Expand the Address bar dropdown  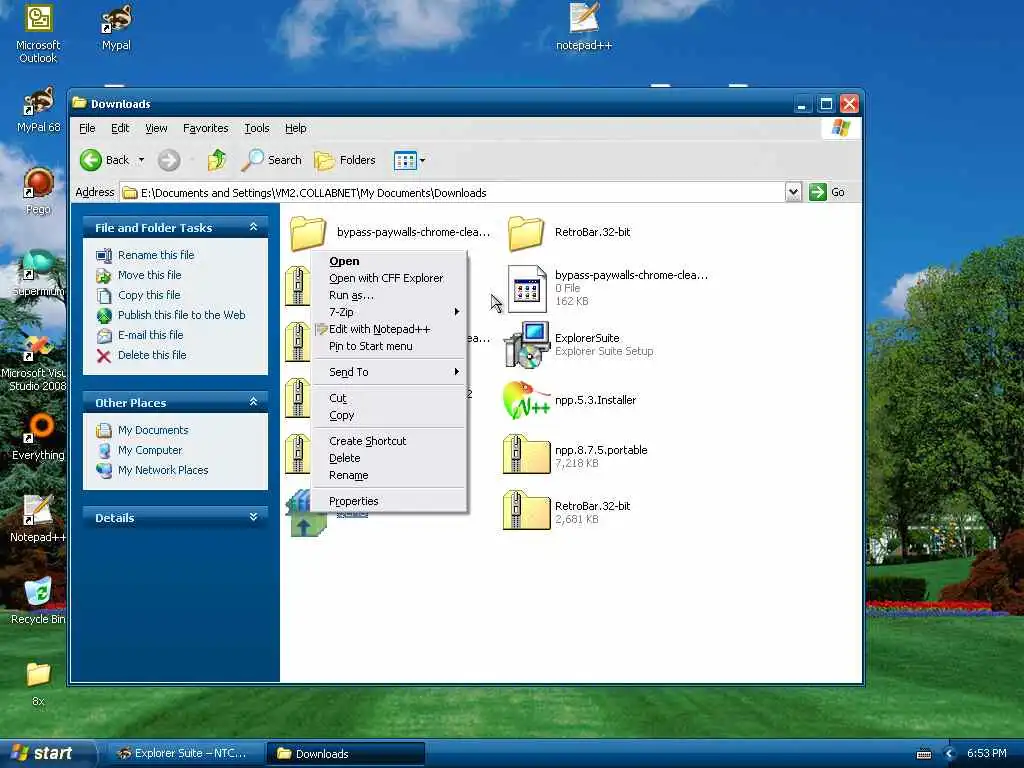click(x=793, y=192)
